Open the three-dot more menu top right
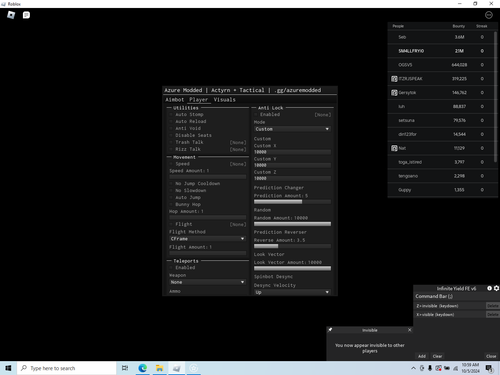The height and width of the screenshot is (375, 500). click(489, 15)
